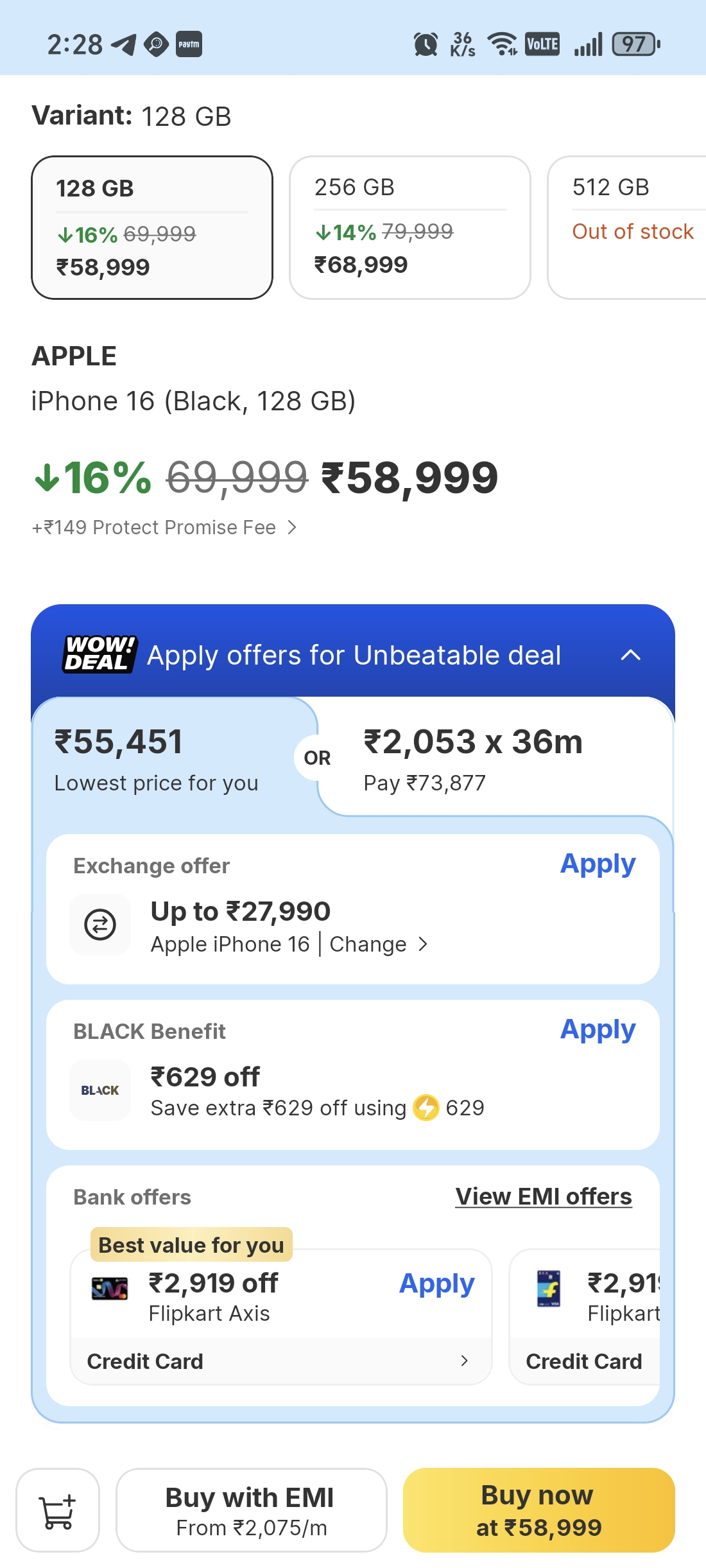Change exchange device Apple iPhone 16
This screenshot has width=706, height=1568.
pyautogui.click(x=377, y=945)
